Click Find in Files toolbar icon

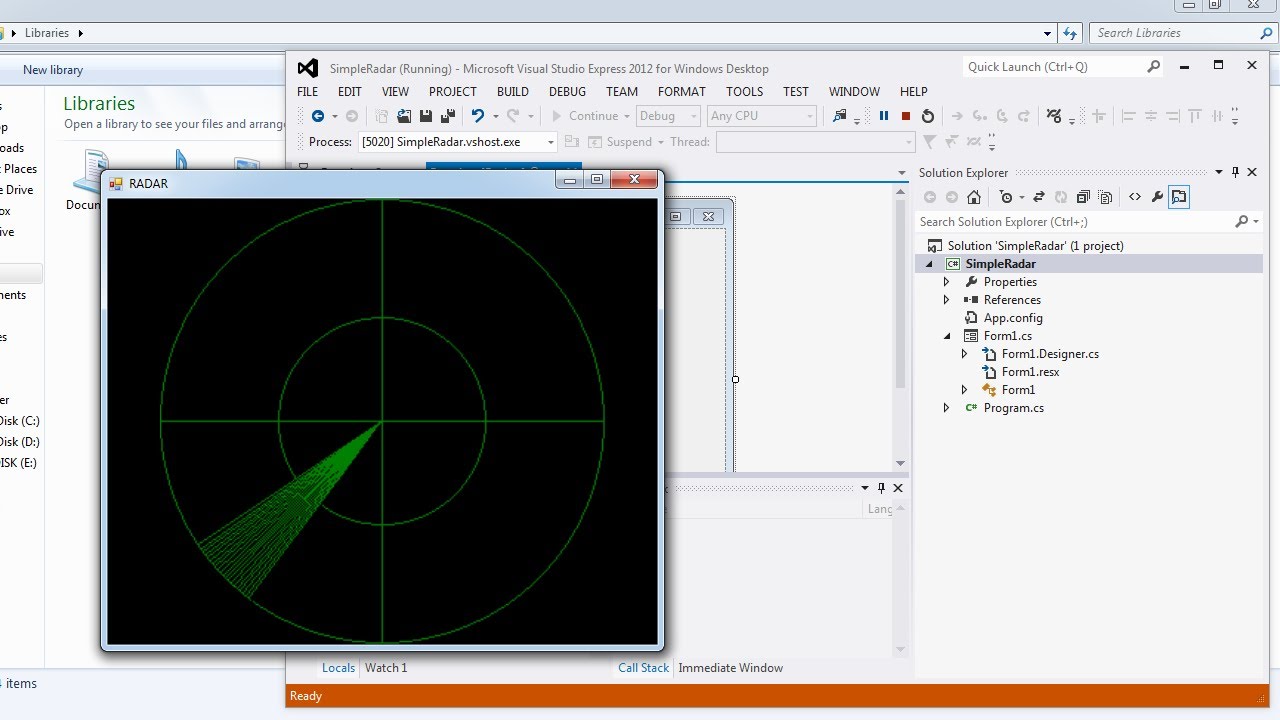(x=840, y=116)
